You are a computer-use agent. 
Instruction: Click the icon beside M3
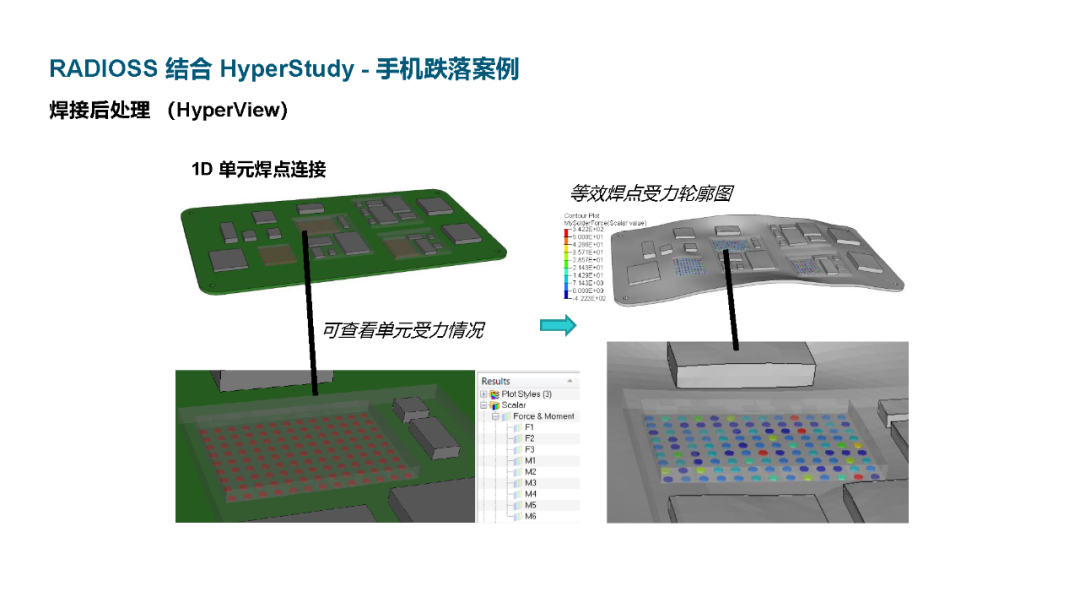click(x=518, y=483)
